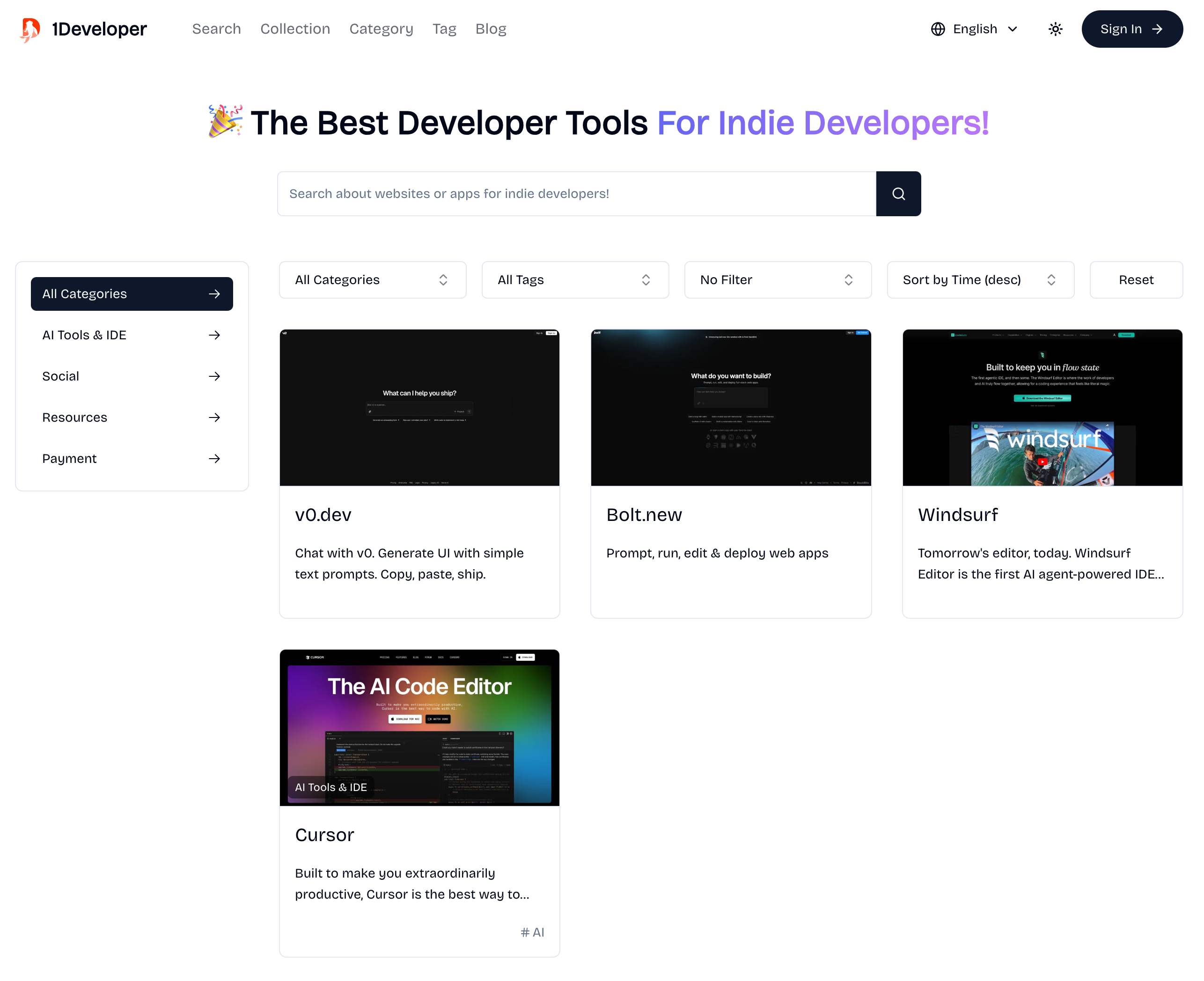
Task: Open the Collection nav menu item
Action: (295, 29)
